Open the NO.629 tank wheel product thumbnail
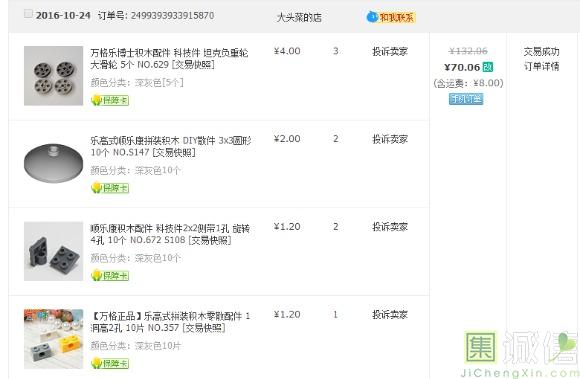The height and width of the screenshot is (379, 580). tap(54, 76)
